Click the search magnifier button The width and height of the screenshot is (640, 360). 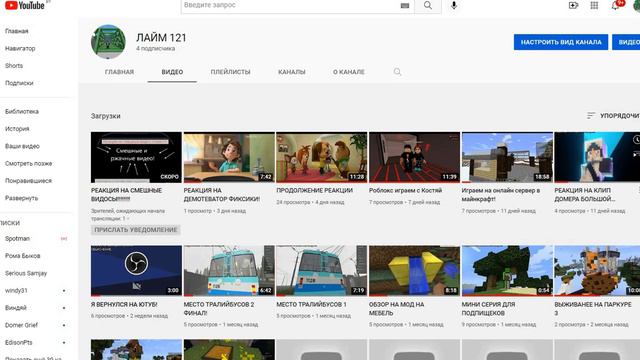click(428, 6)
